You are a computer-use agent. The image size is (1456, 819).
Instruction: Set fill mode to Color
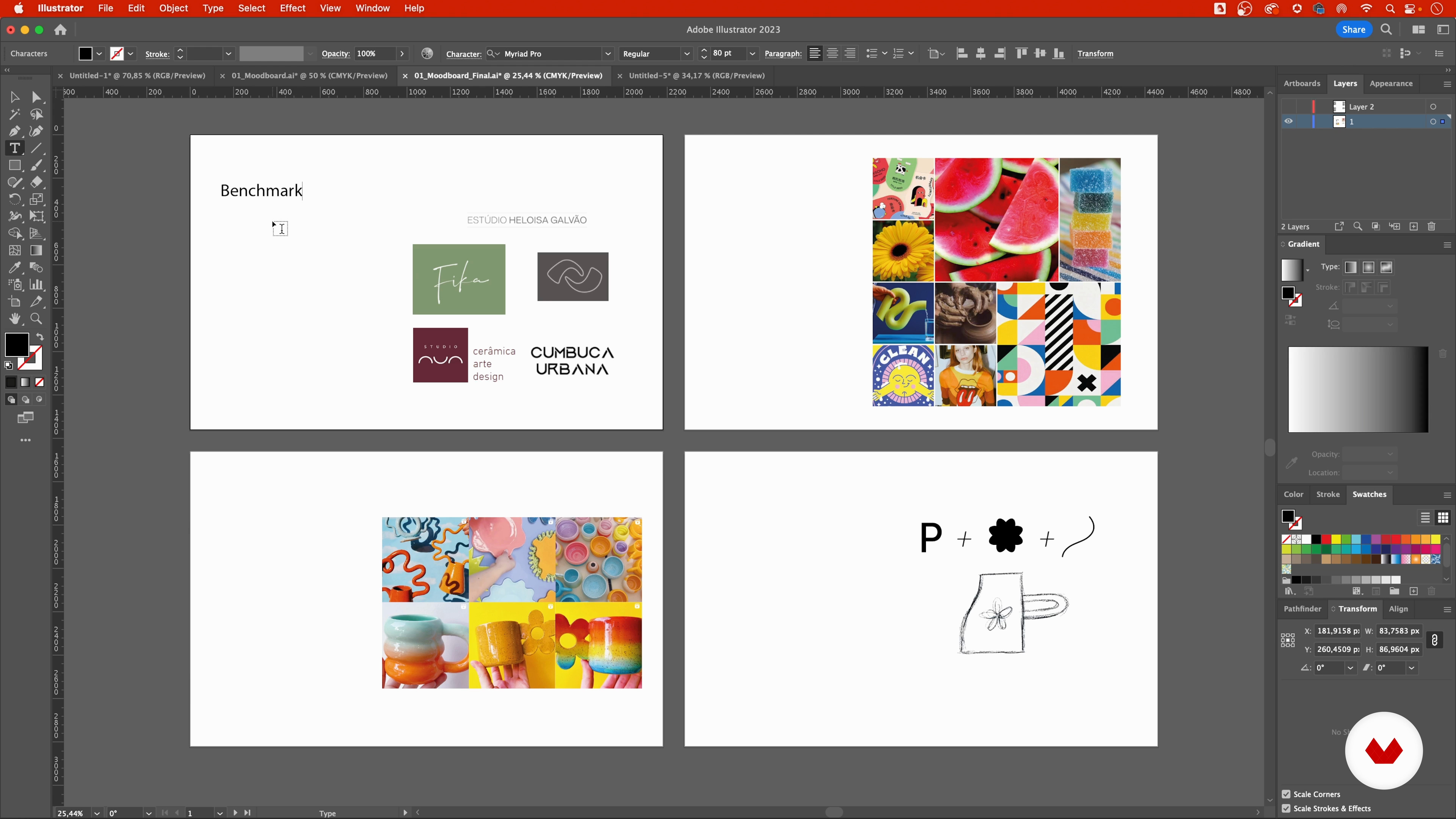(11, 383)
